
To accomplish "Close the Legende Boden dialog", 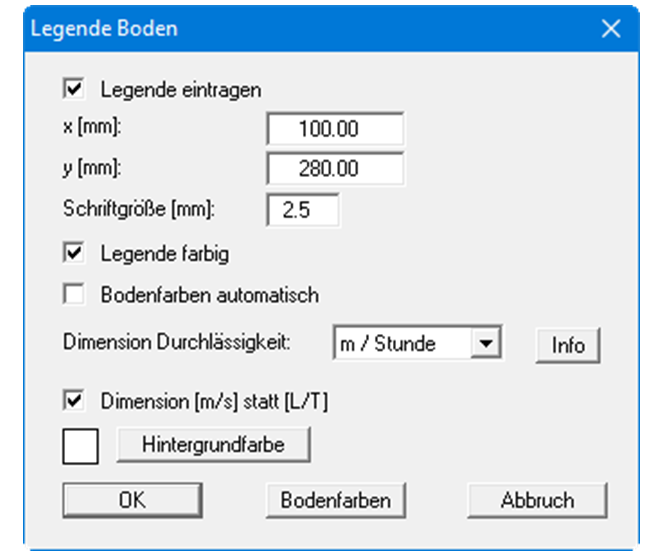I will click(x=610, y=28).
